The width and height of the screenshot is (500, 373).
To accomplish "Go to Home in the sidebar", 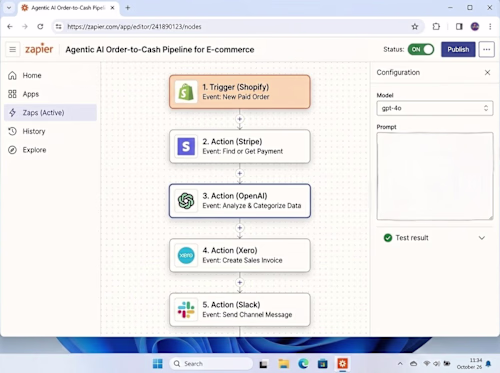I will tap(50, 76).
